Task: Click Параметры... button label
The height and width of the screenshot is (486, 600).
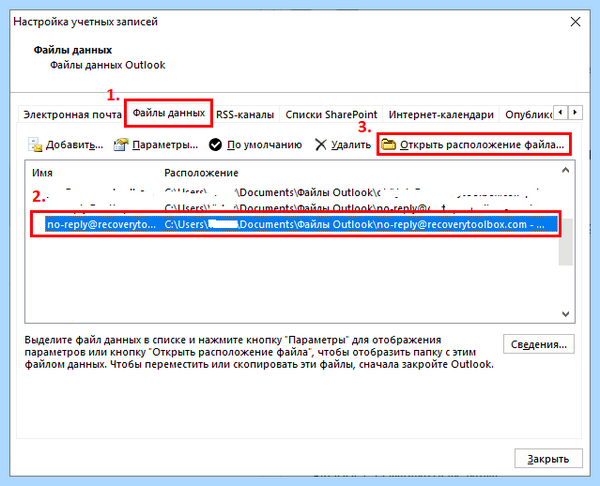Action: tap(165, 145)
